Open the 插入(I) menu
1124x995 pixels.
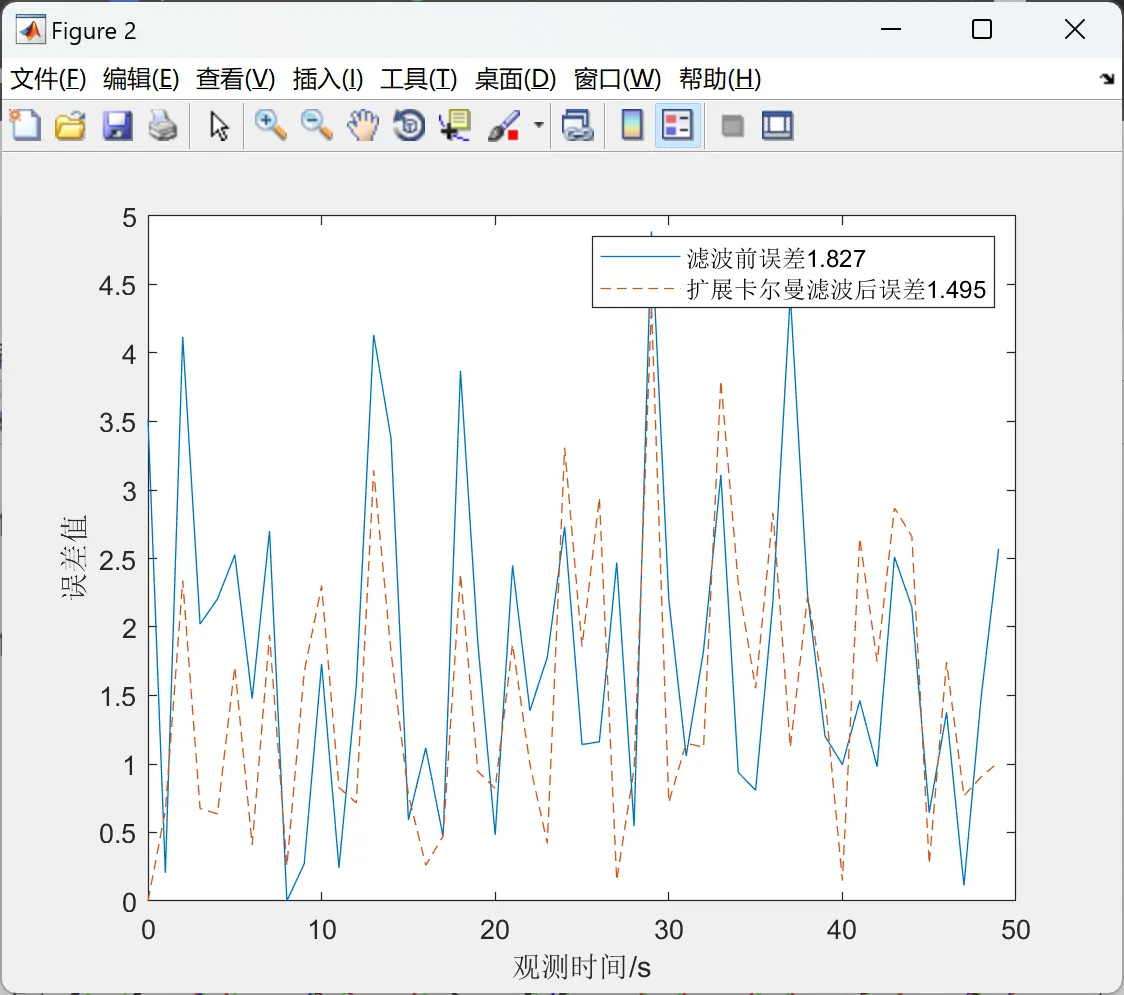pyautogui.click(x=328, y=79)
